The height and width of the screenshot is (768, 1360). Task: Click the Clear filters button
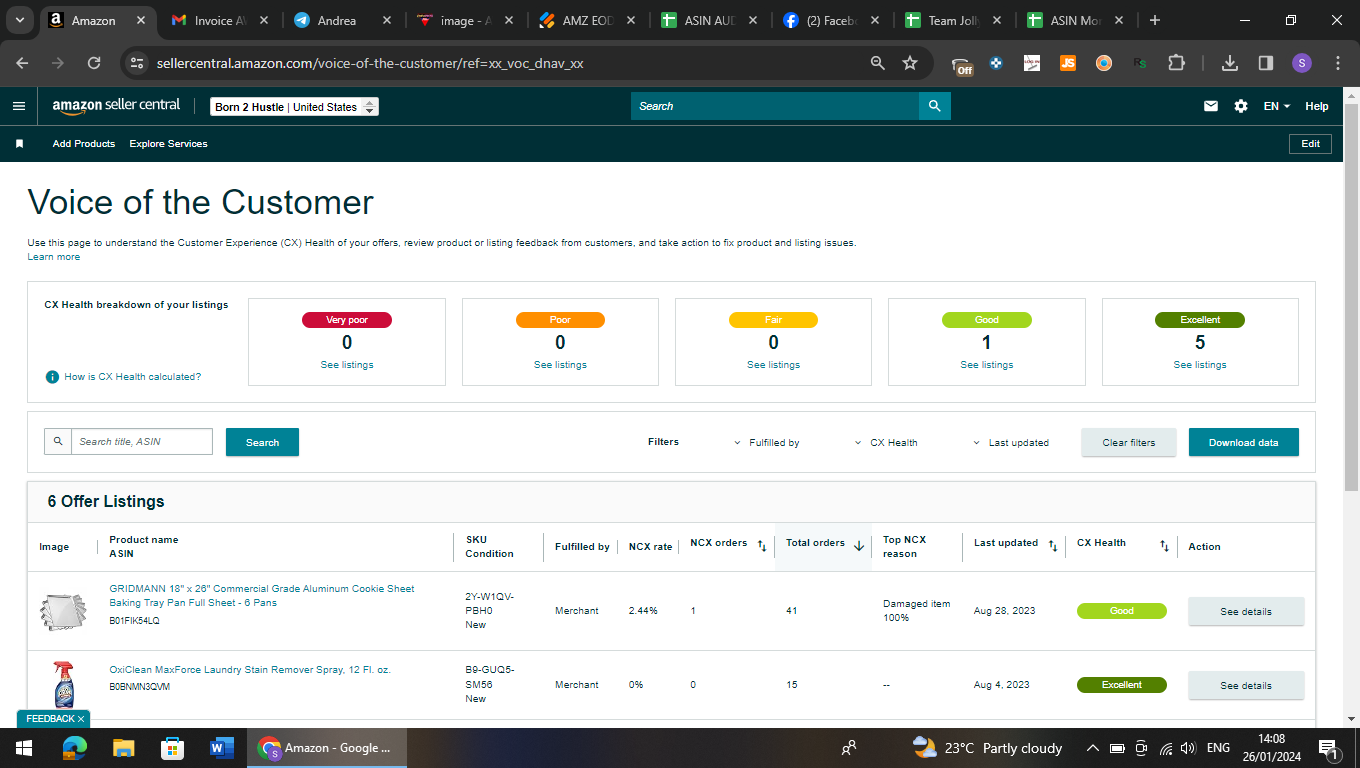[x=1128, y=442]
